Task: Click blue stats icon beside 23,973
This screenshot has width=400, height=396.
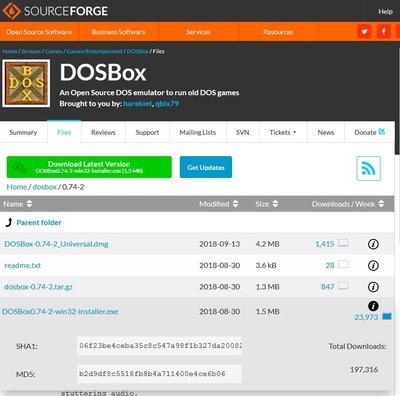Action: pyautogui.click(x=387, y=316)
